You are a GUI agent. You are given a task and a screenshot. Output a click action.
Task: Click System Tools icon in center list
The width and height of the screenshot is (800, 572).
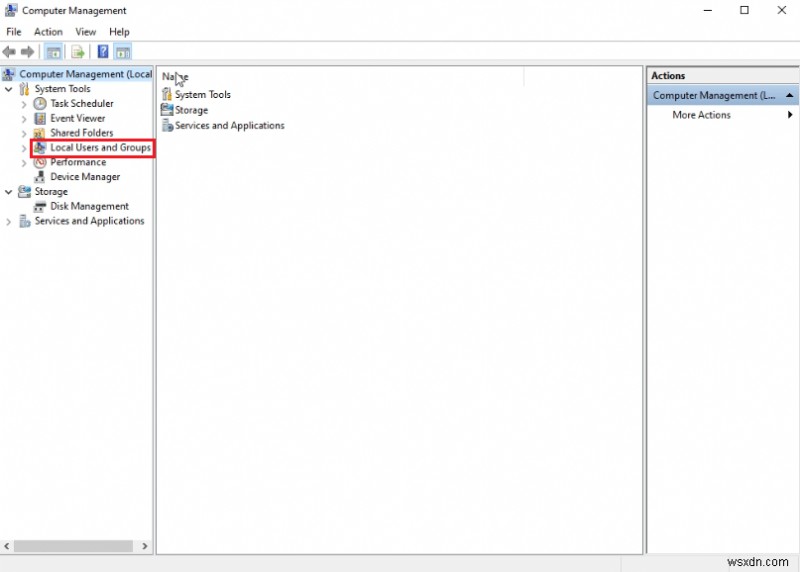tap(167, 94)
